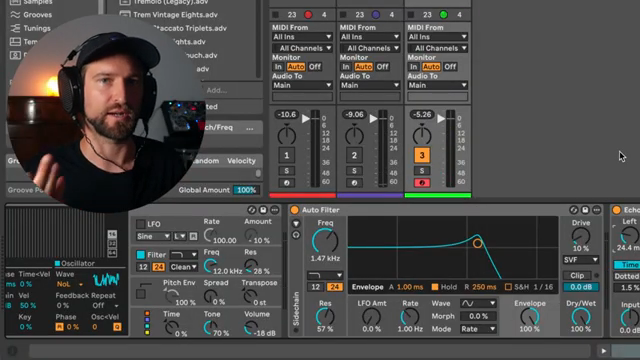Open the Clean filter circuit dropdown

tap(184, 267)
